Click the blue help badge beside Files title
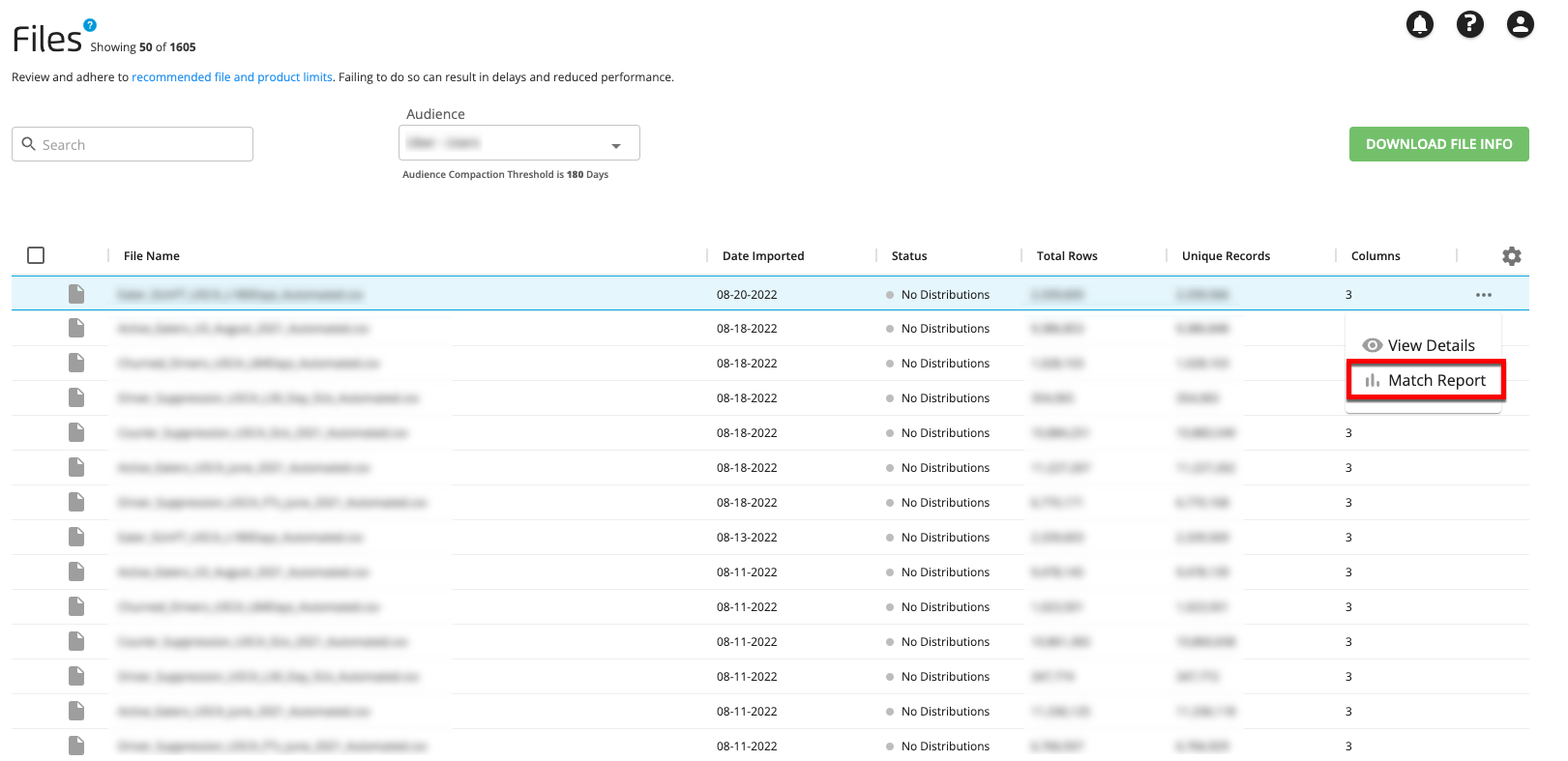The width and height of the screenshot is (1568, 761). (x=90, y=25)
